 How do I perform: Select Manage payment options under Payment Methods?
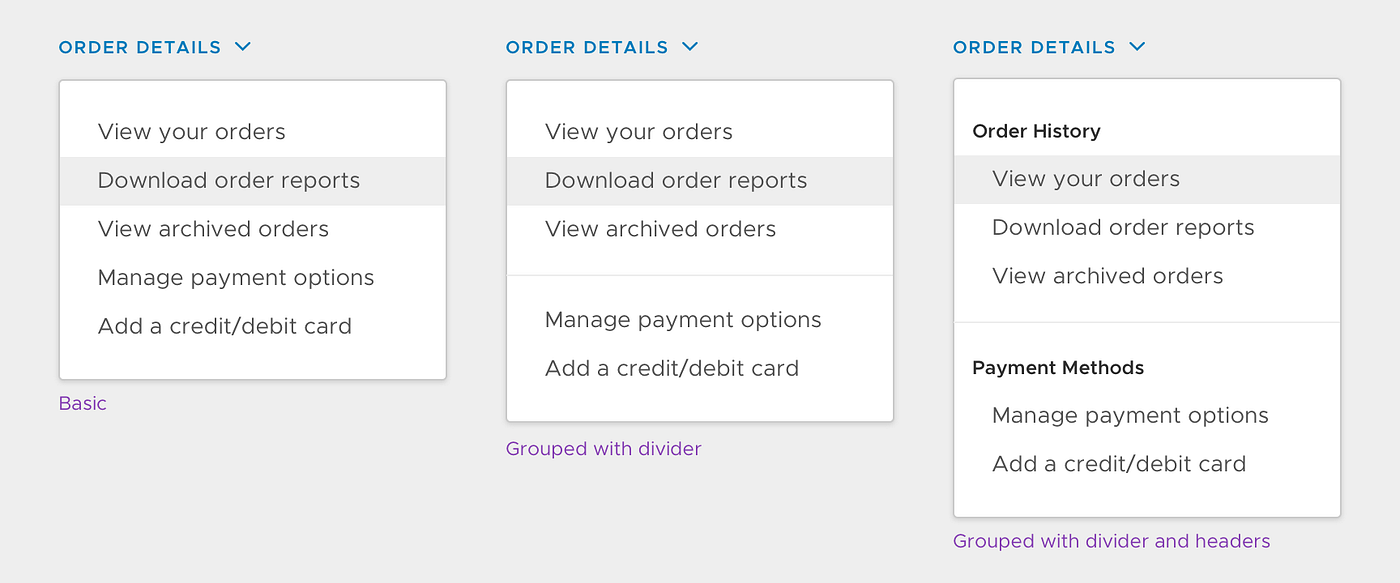point(1130,415)
